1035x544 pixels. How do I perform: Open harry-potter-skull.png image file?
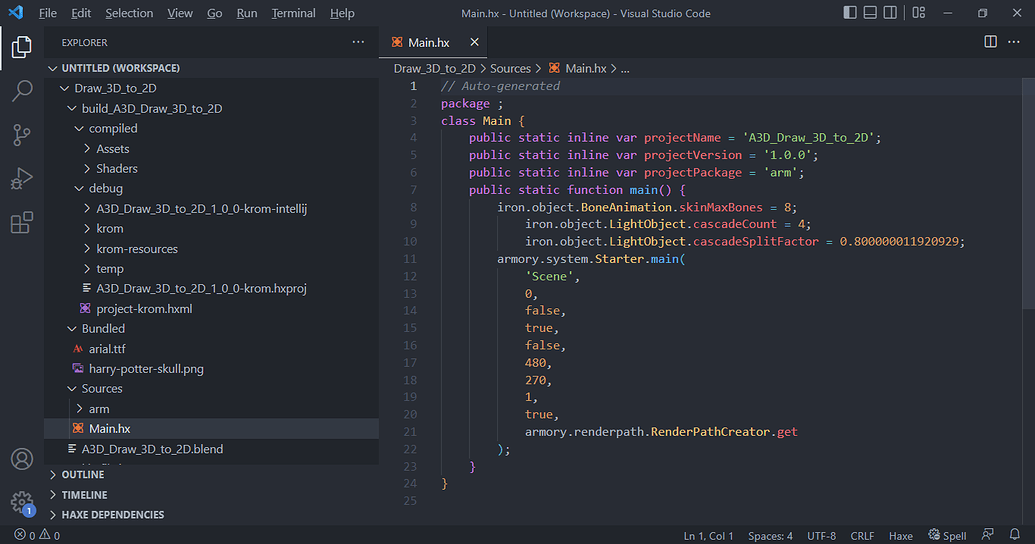(x=211, y=368)
